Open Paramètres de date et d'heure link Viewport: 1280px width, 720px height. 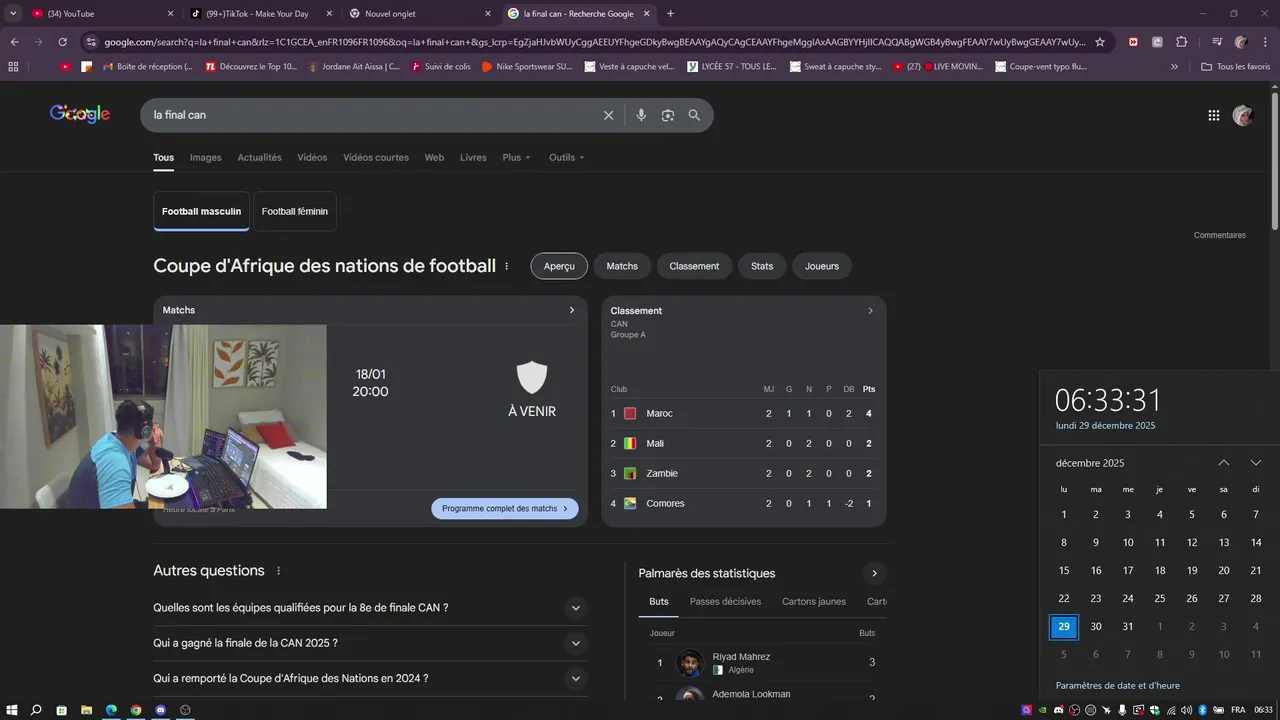[1118, 685]
